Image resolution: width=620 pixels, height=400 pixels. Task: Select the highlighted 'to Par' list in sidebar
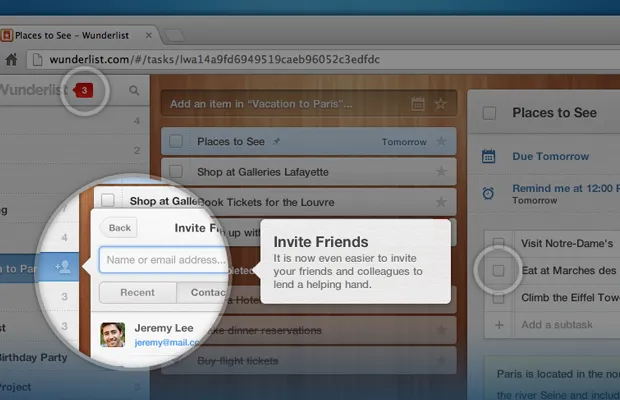pos(40,268)
